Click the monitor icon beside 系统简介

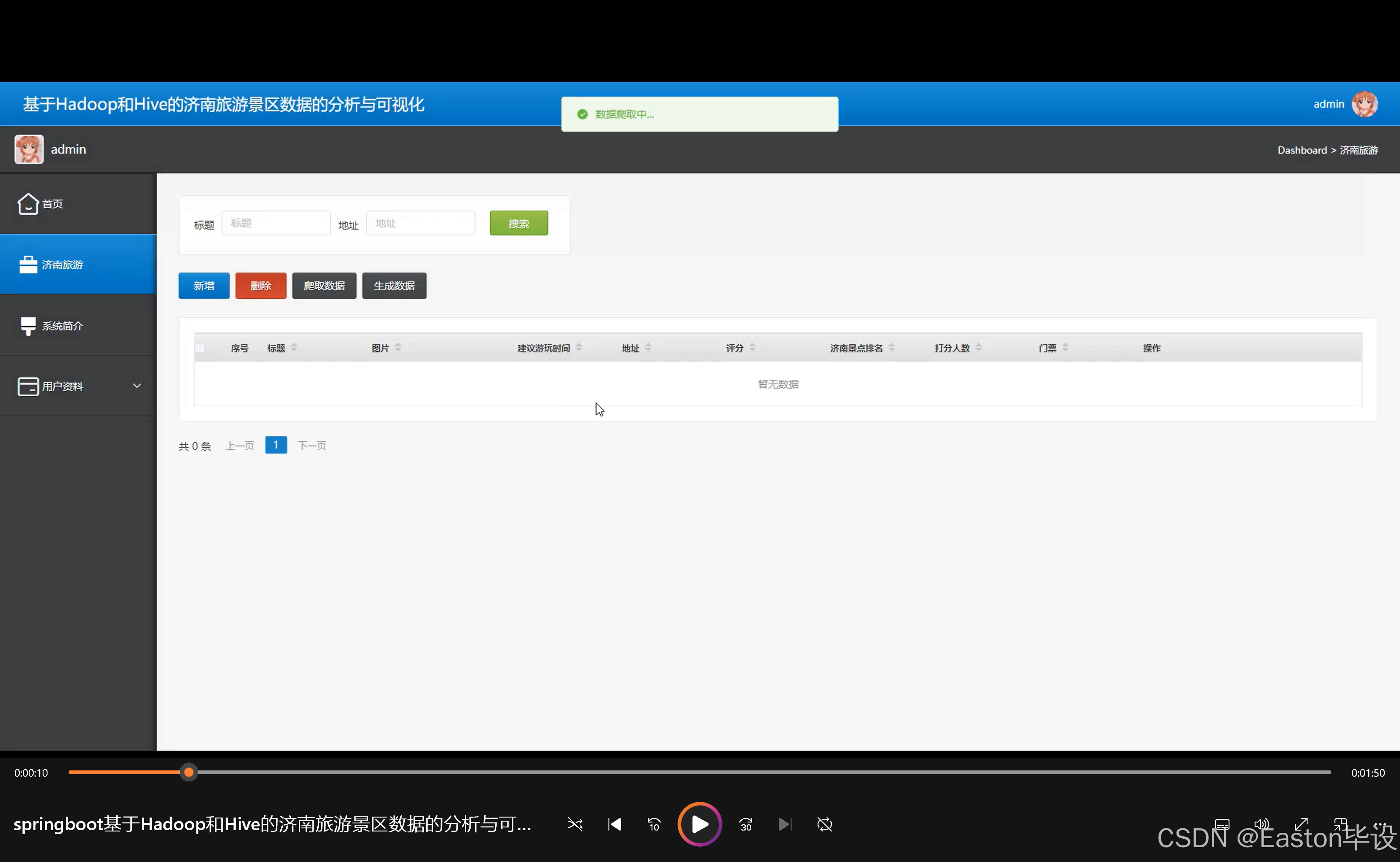[28, 326]
